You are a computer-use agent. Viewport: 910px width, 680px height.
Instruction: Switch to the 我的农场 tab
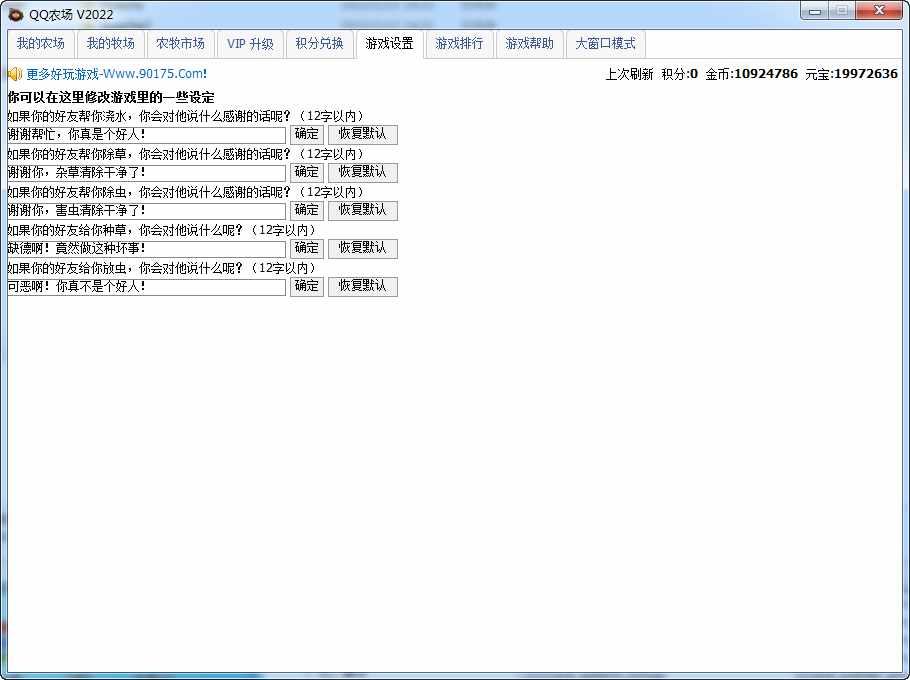(40, 44)
